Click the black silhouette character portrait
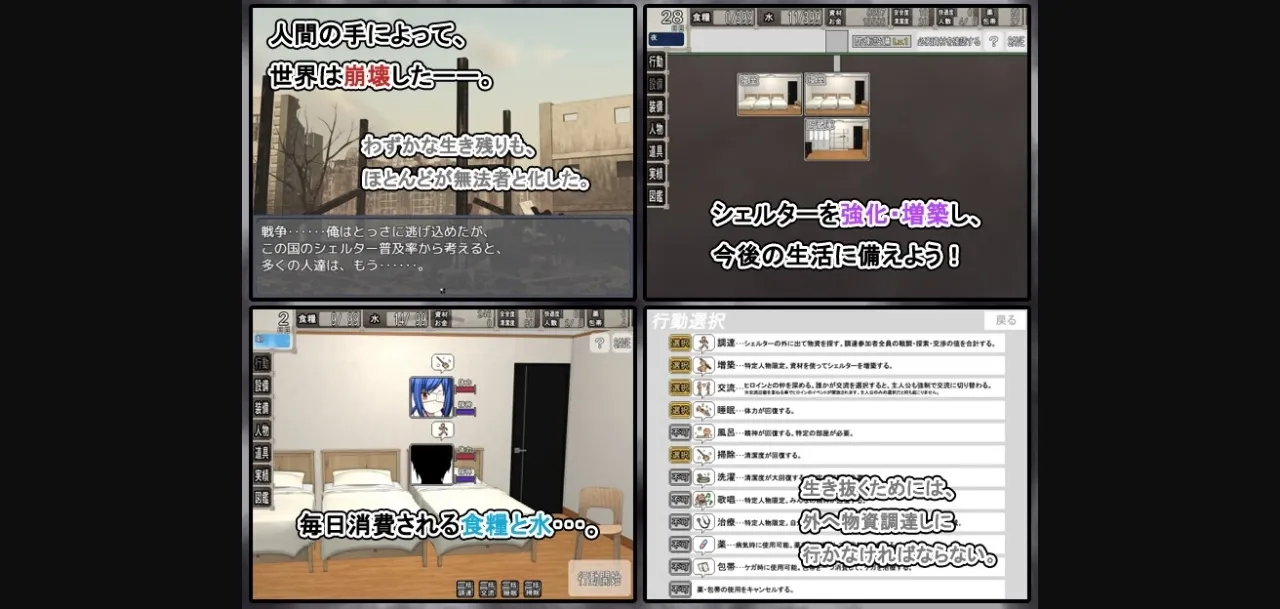This screenshot has width=1280, height=609. (x=431, y=465)
